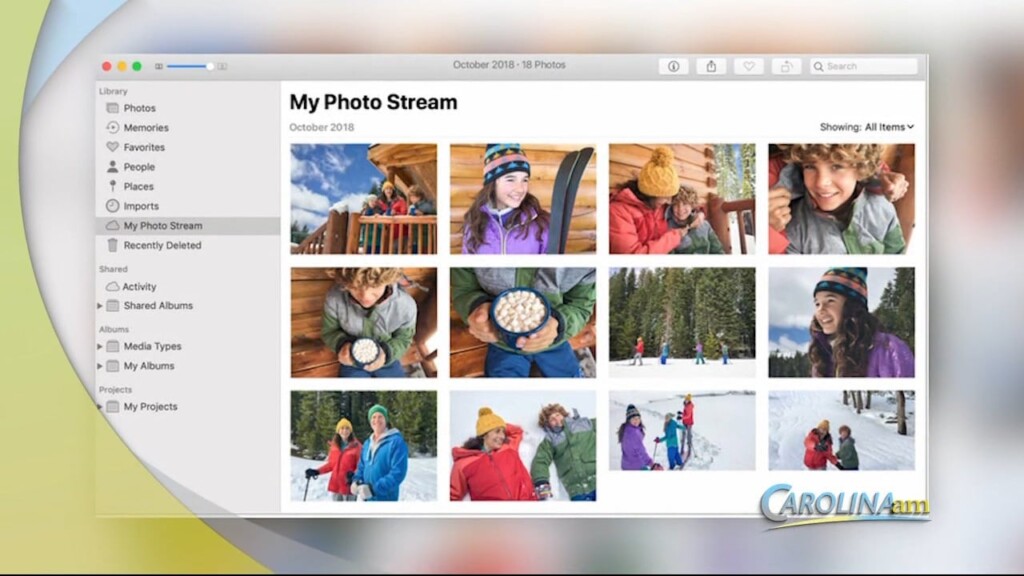Open the Showing All Items dropdown
This screenshot has width=1024, height=576.
pyautogui.click(x=867, y=127)
